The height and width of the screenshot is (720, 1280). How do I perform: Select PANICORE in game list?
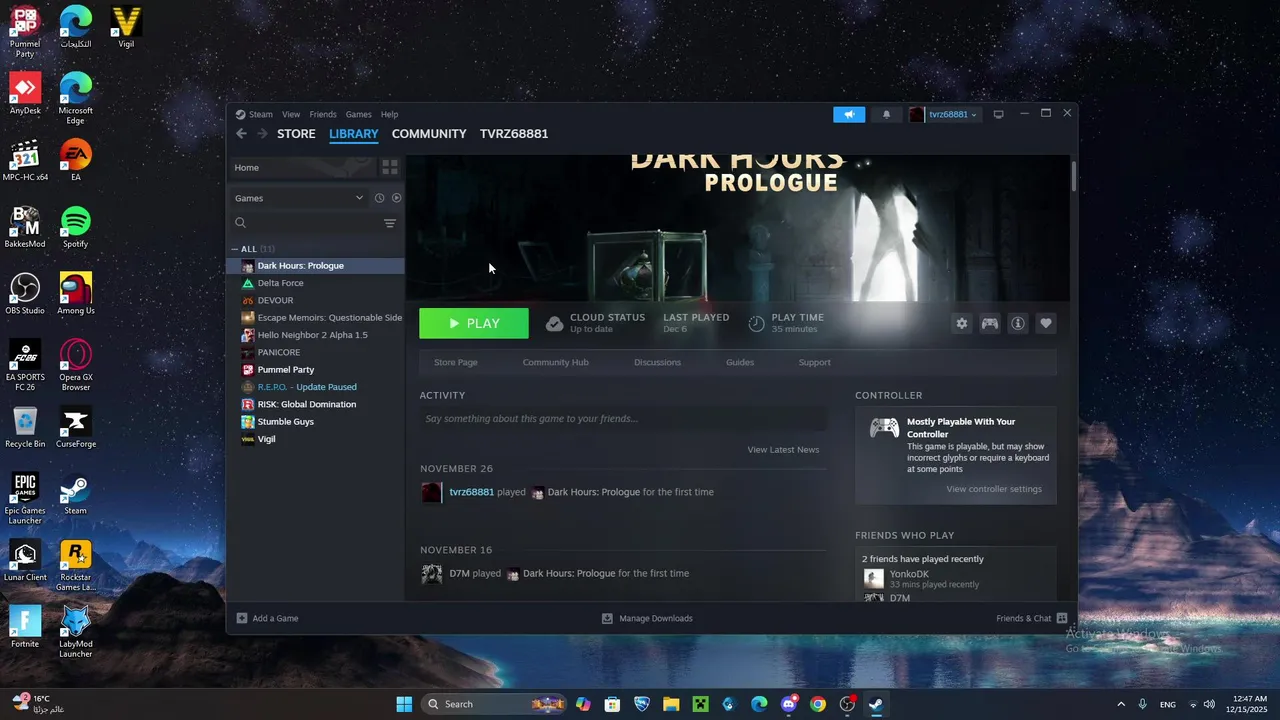316,352
